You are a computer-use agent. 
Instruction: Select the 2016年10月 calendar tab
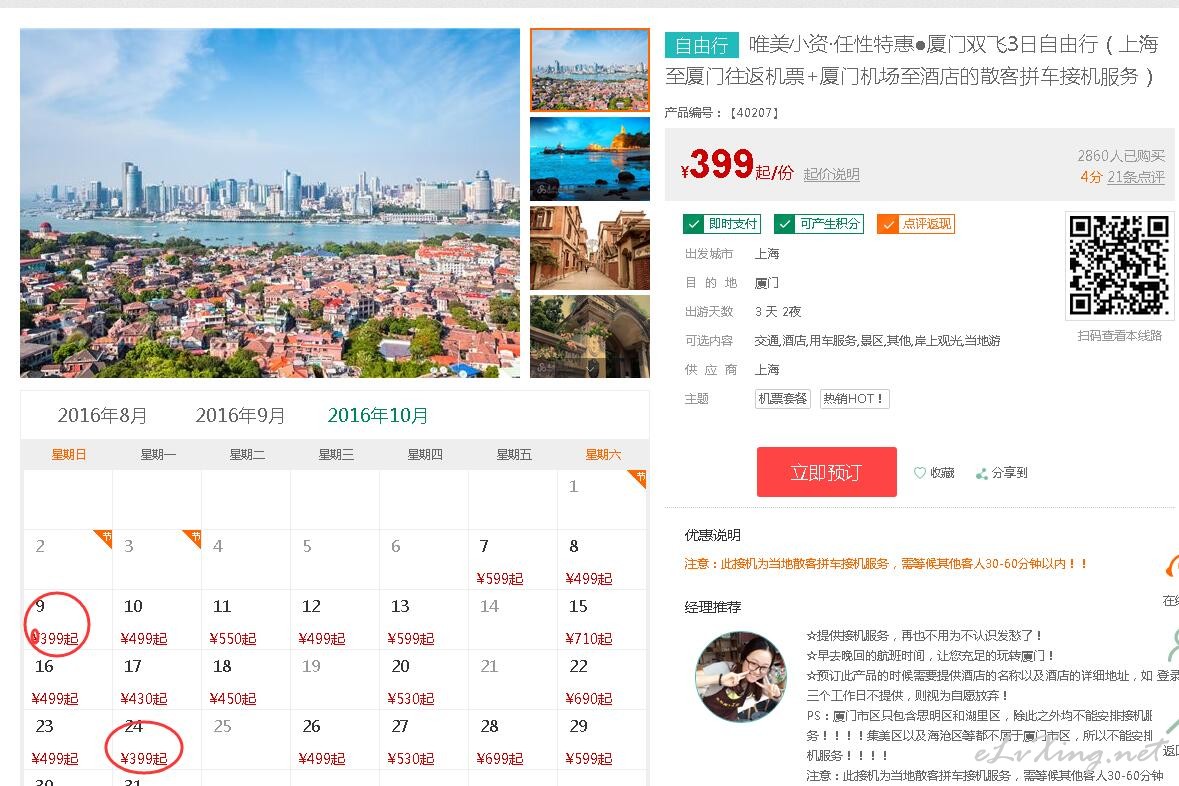[377, 415]
